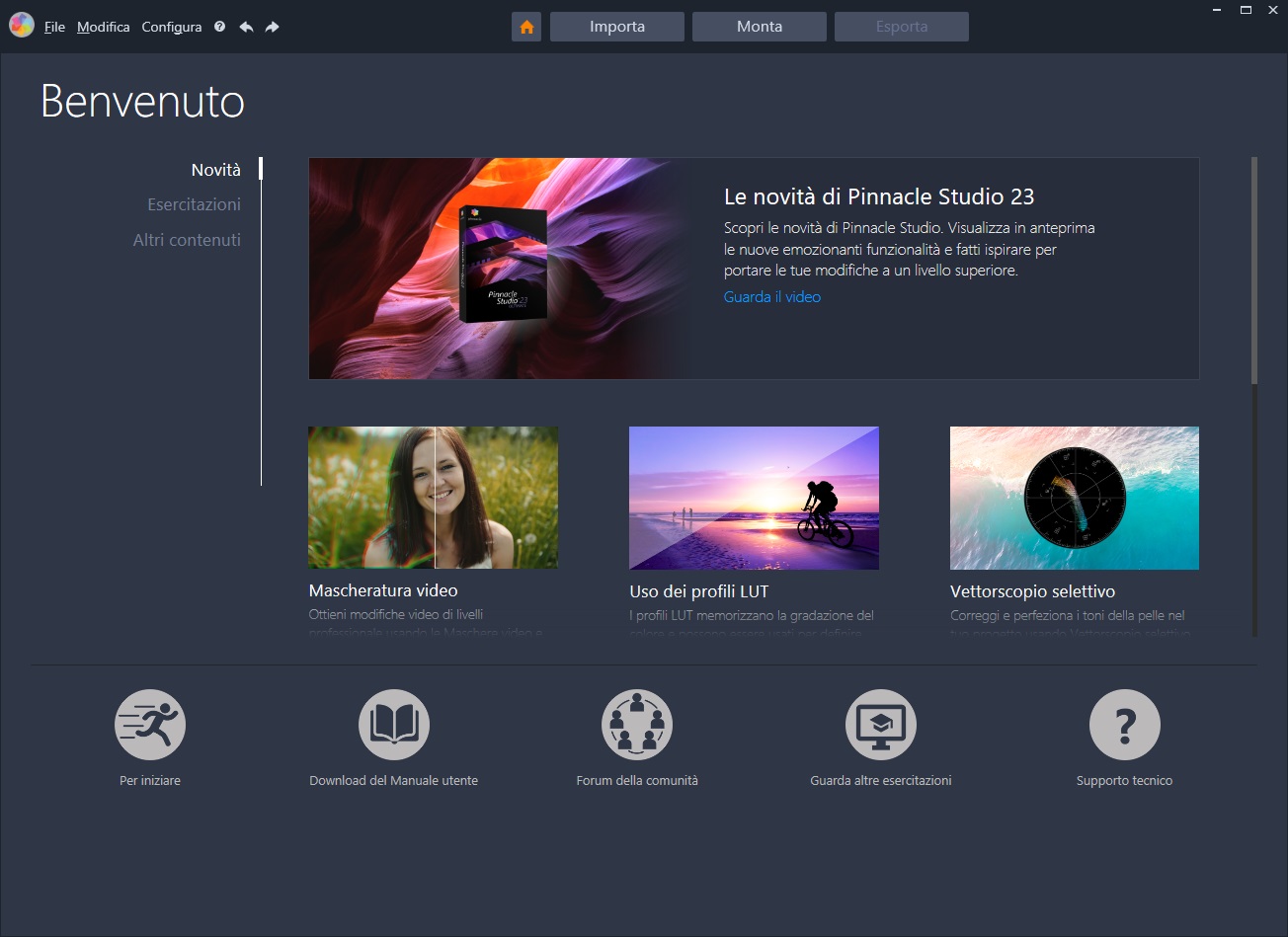Open the Configura menu
This screenshot has width=1288, height=937.
coord(172,27)
